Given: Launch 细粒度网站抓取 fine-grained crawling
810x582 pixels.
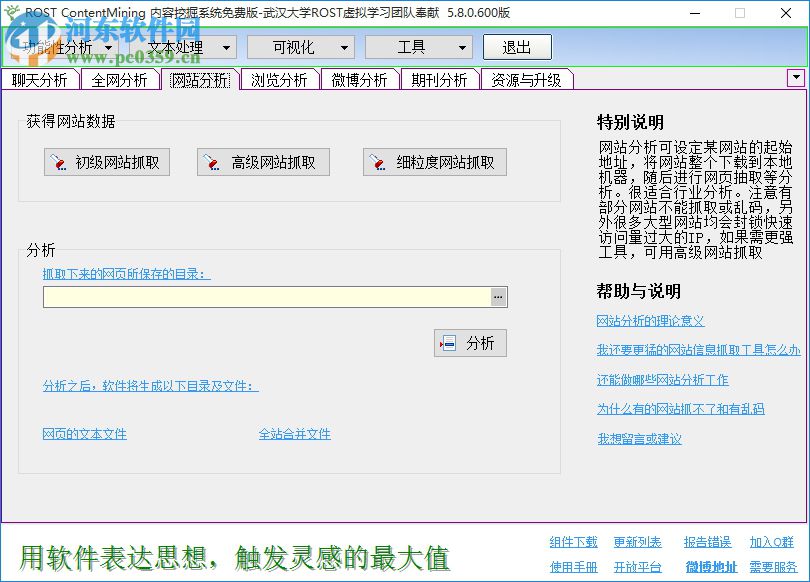Looking at the screenshot, I should pyautogui.click(x=435, y=162).
